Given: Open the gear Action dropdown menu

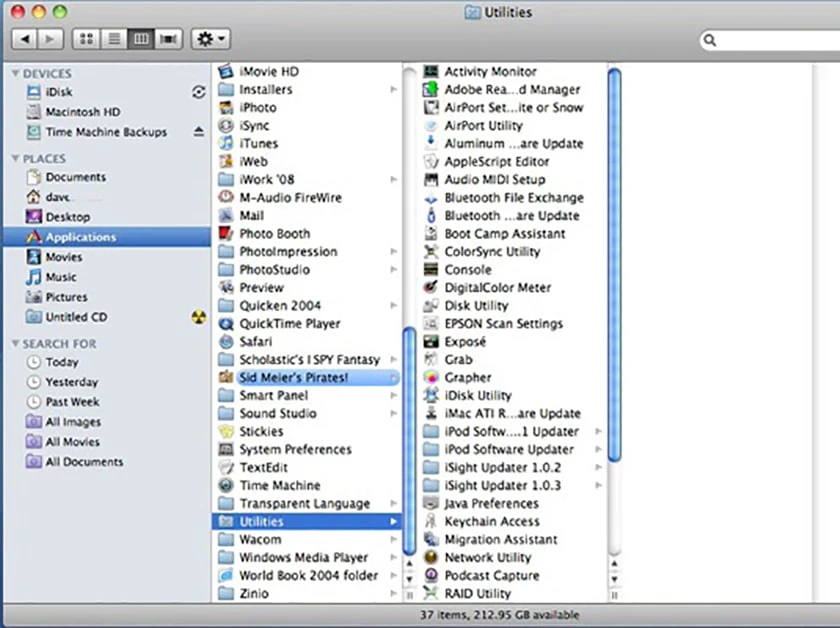Looking at the screenshot, I should click(211, 39).
